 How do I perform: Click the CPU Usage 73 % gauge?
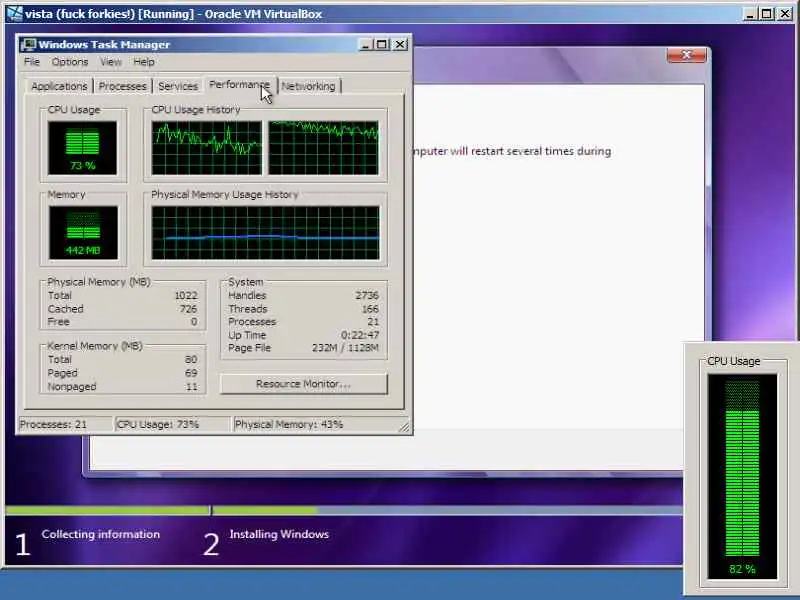click(x=82, y=148)
